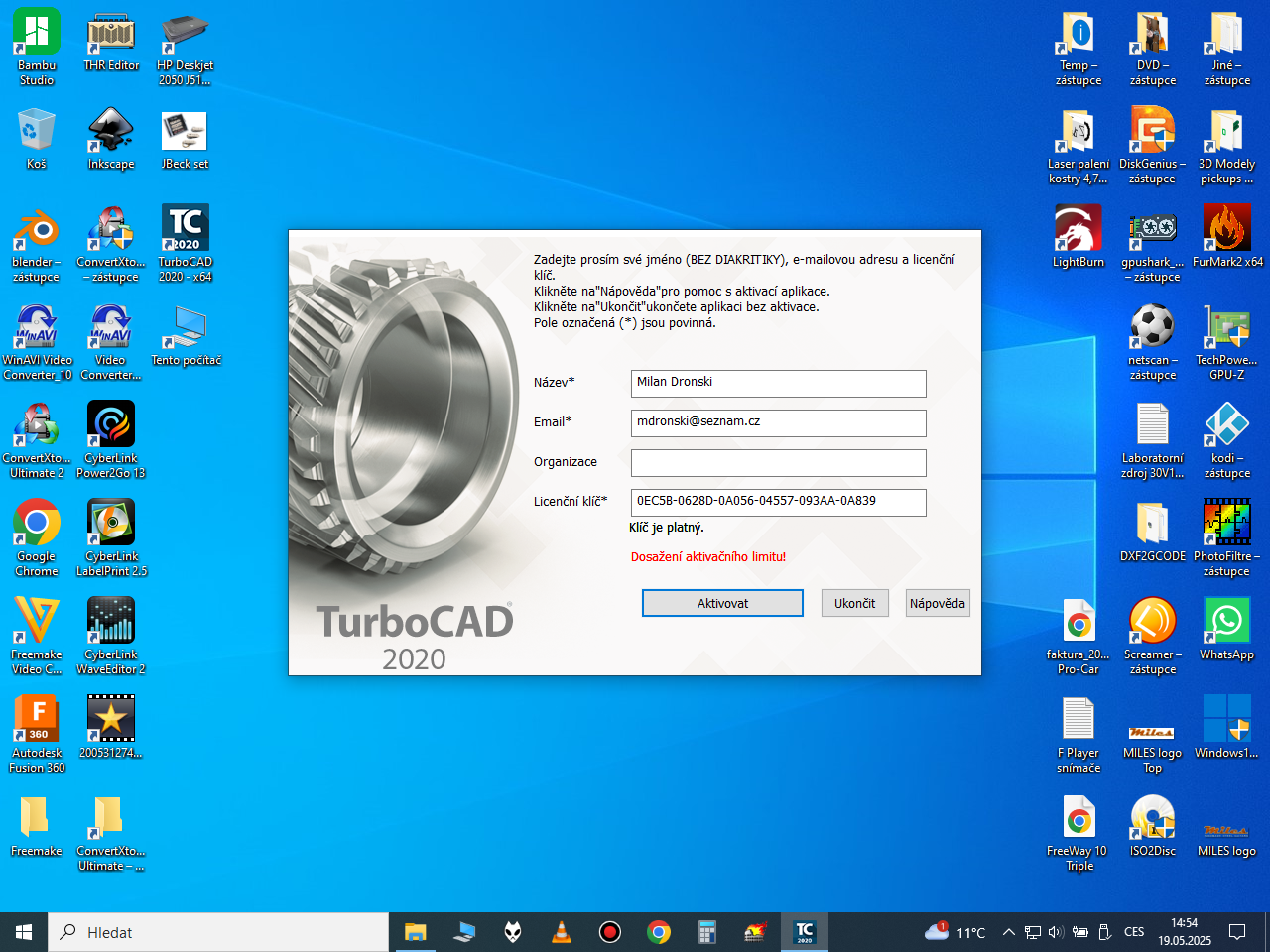Select the ISO2Disc desktop icon

click(x=1153, y=826)
